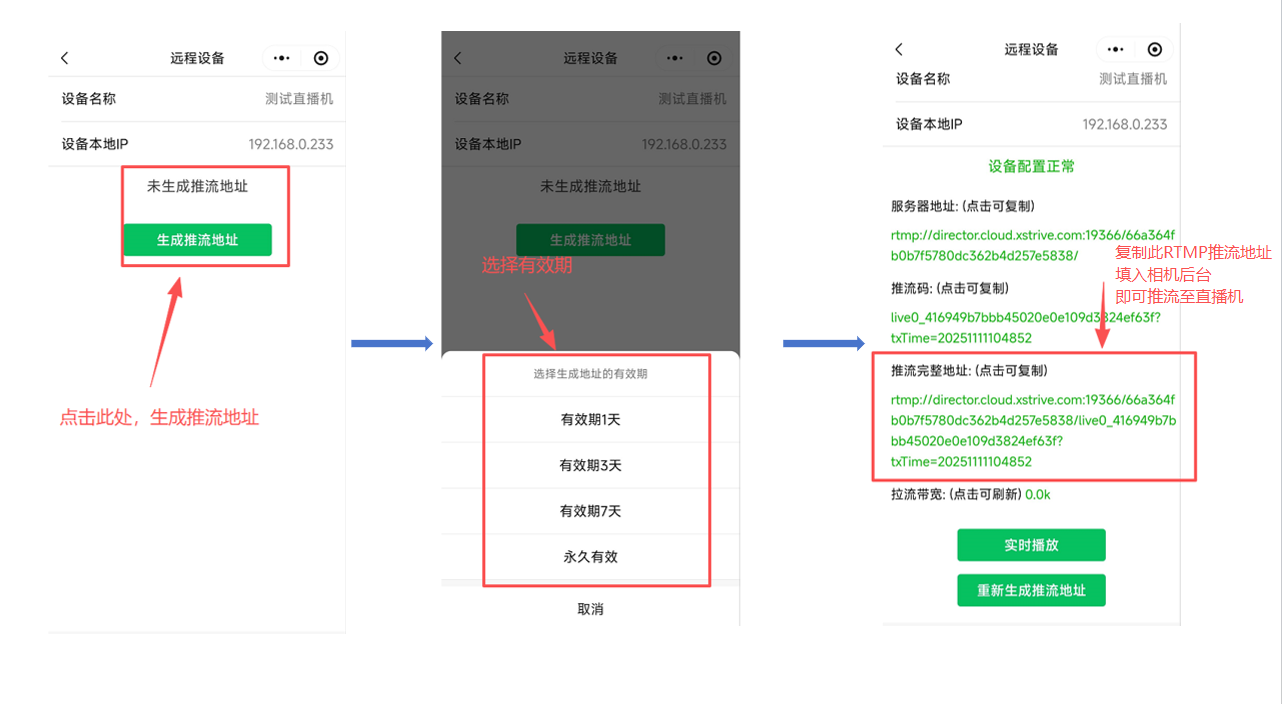This screenshot has height=704, width=1282.
Task: Go back in the left phone screen
Action: click(65, 58)
